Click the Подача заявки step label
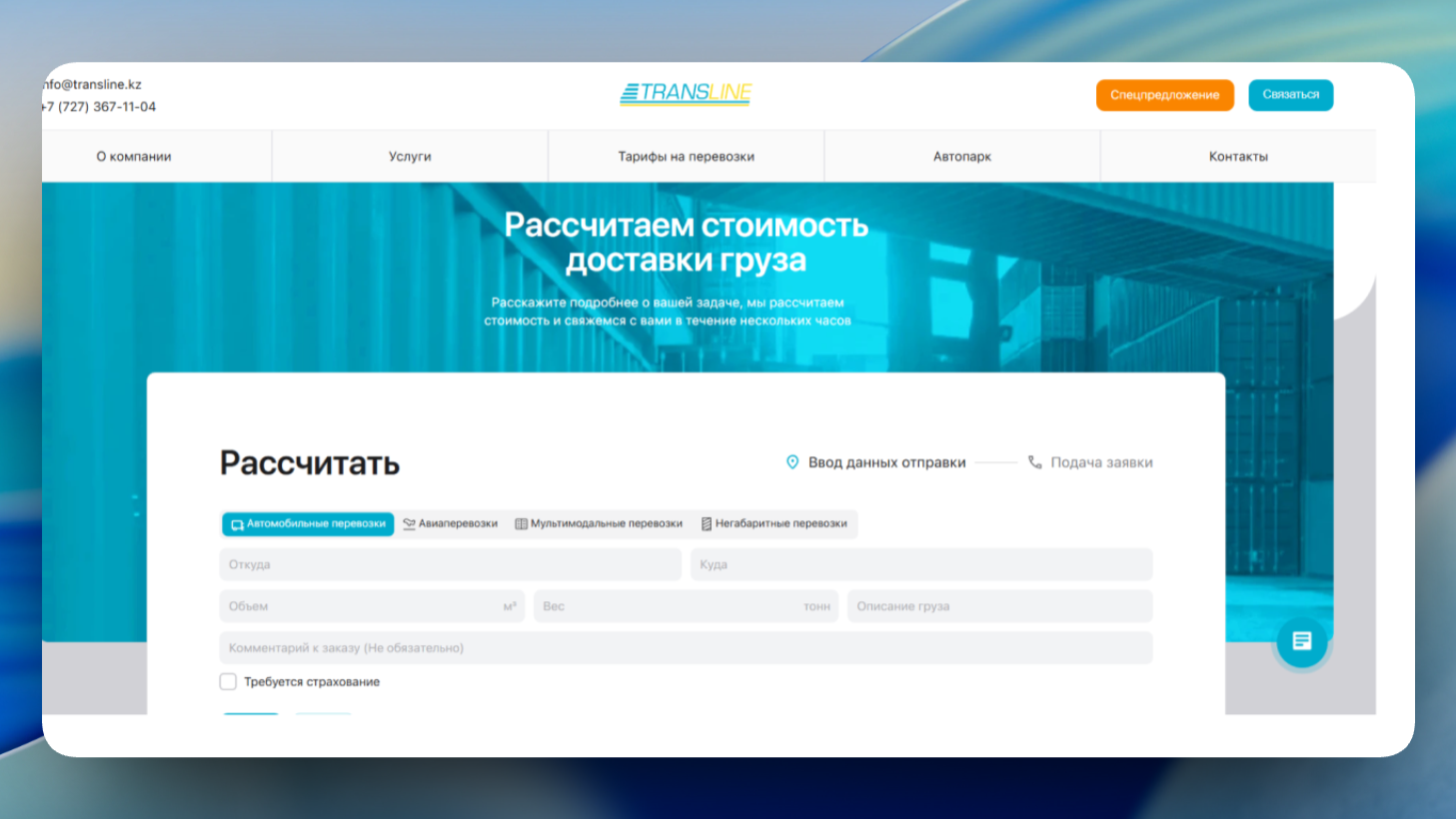Screen dimensions: 1456x819 1101,462
